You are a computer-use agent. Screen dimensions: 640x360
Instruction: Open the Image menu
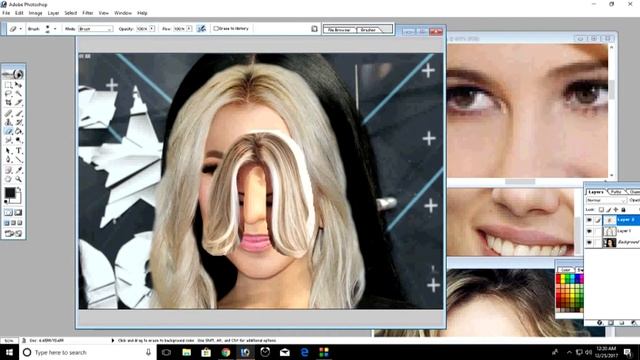tap(36, 13)
